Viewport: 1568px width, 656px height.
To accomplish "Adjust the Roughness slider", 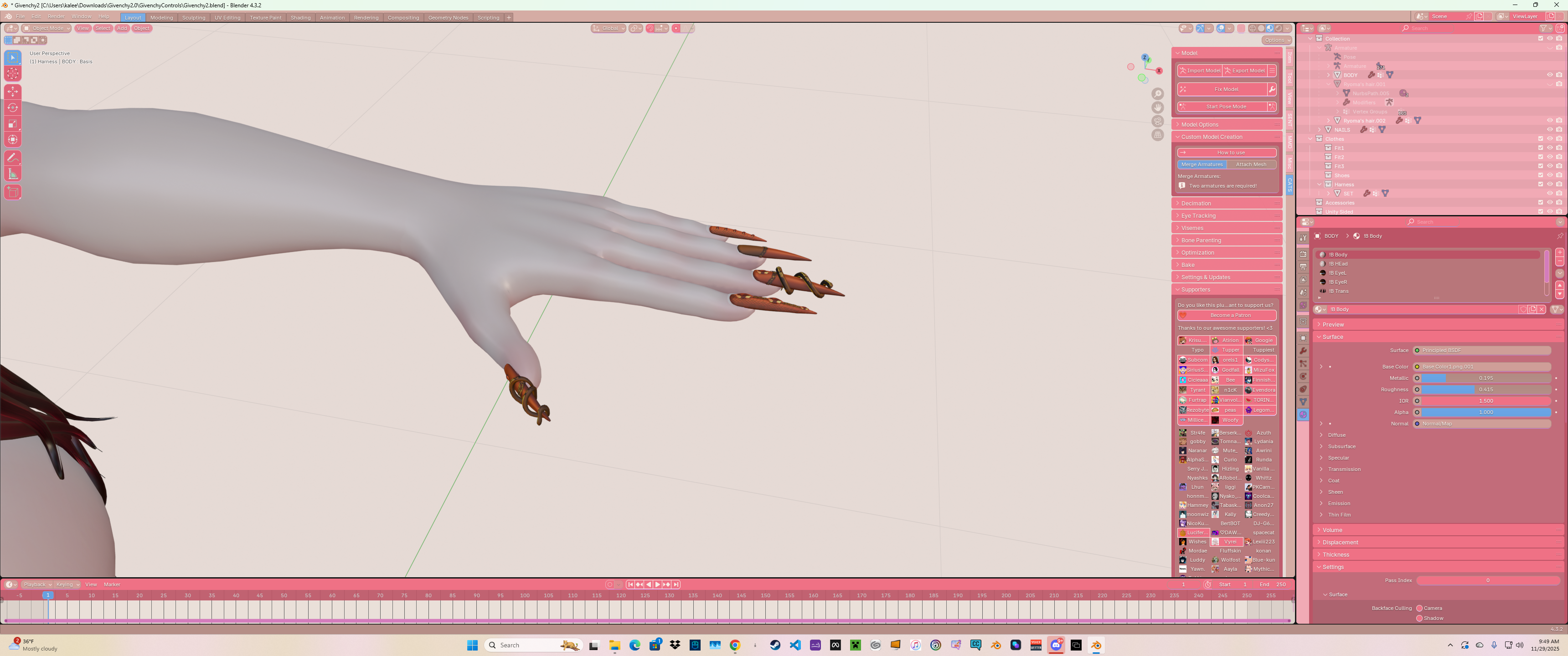I will 1486,389.
